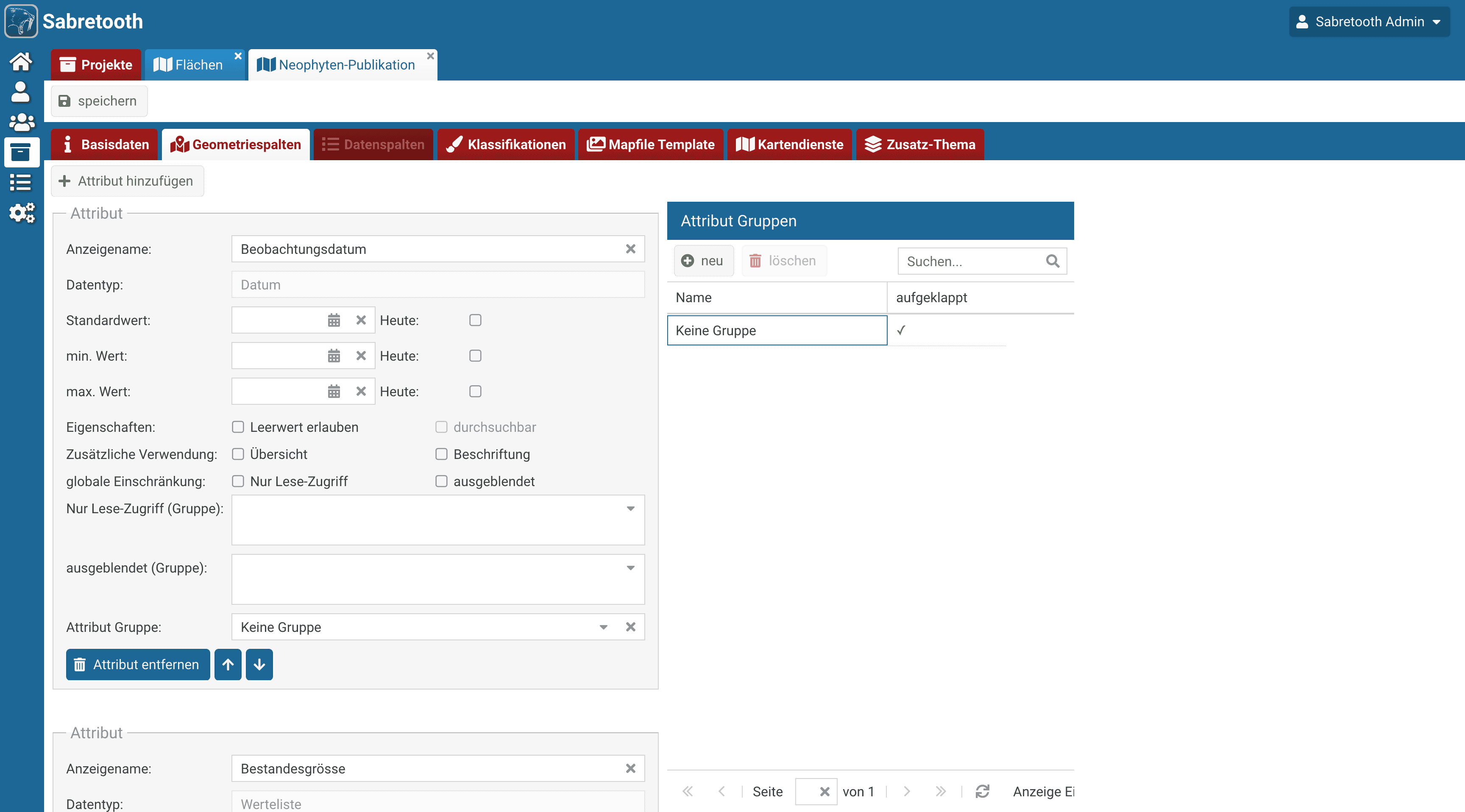Expand Nur Lese-Zugriff (Gruppe) dropdown
Viewport: 1465px width, 812px height.
(x=630, y=509)
